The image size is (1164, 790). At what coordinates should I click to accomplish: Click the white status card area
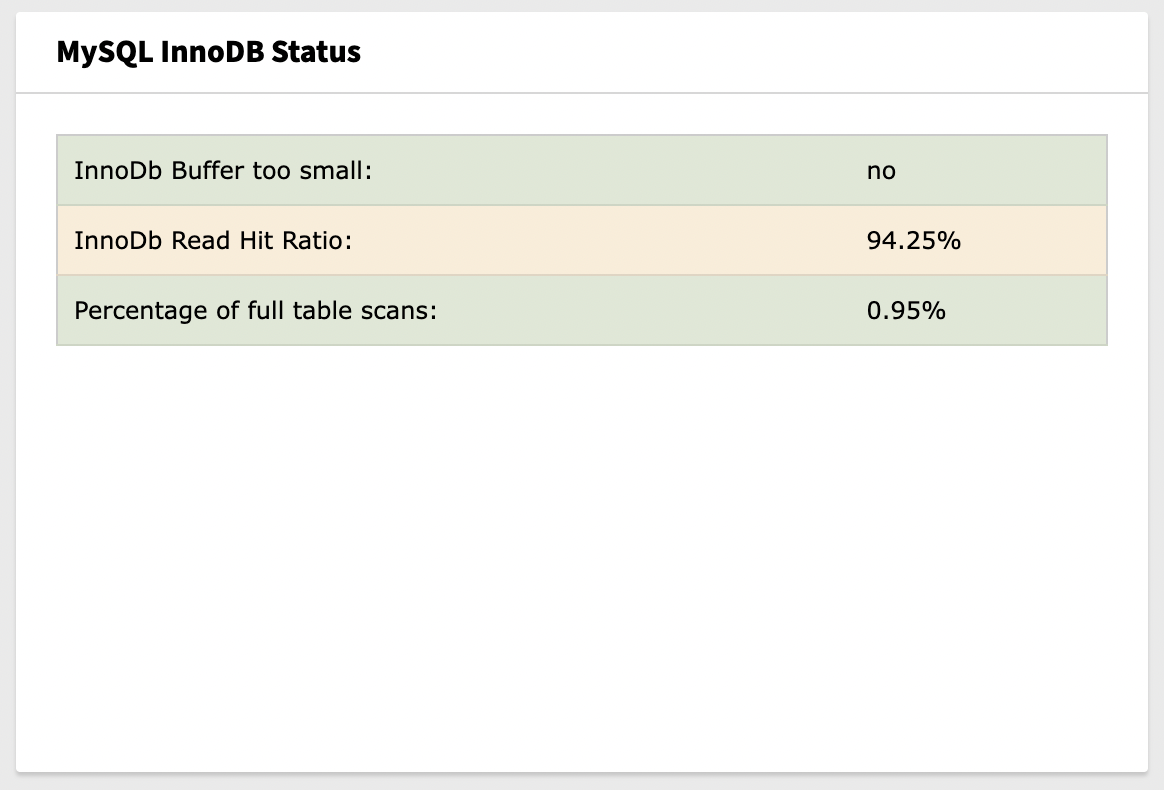point(582,550)
